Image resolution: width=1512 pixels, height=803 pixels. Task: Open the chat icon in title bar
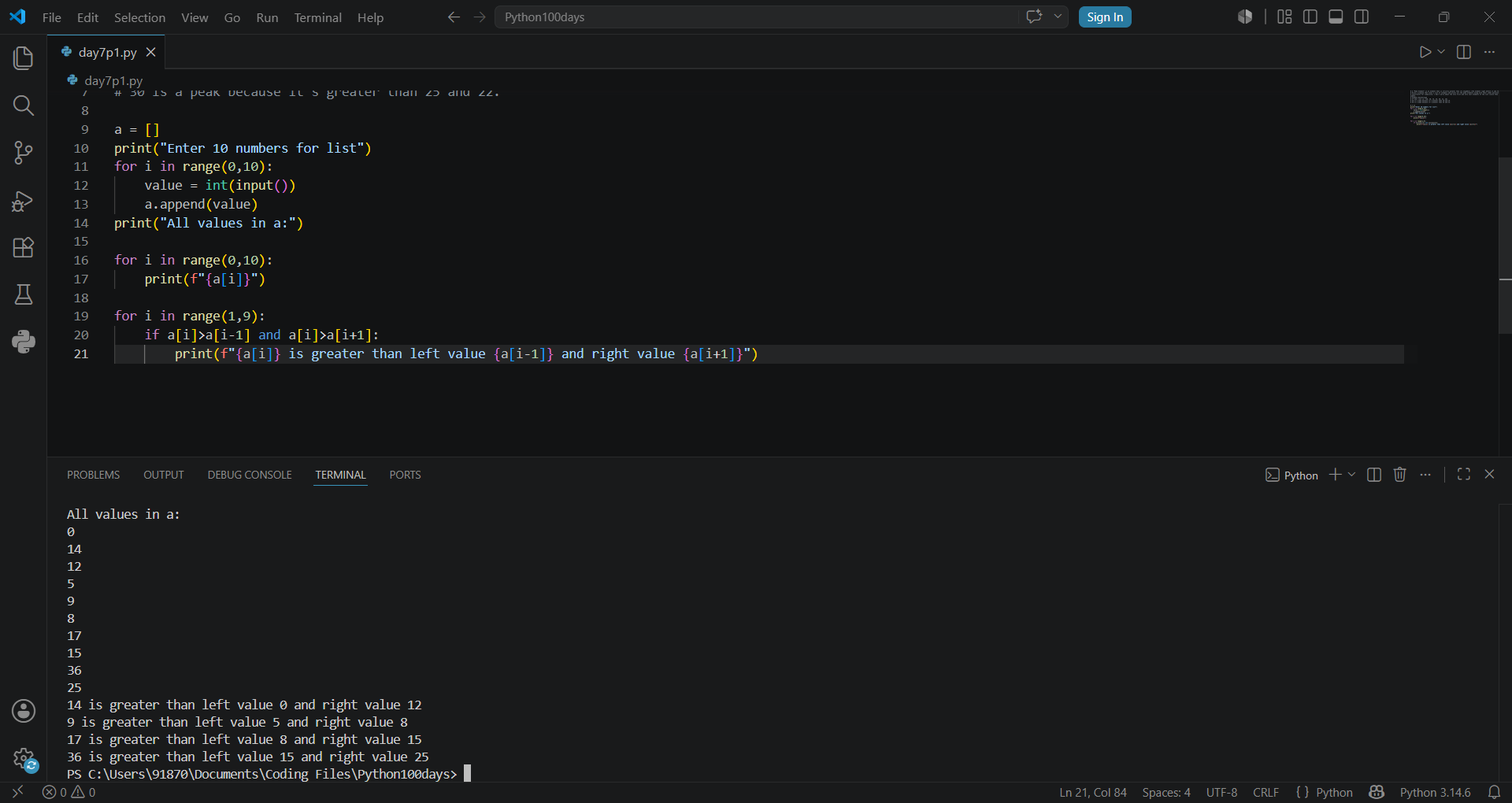click(1034, 17)
